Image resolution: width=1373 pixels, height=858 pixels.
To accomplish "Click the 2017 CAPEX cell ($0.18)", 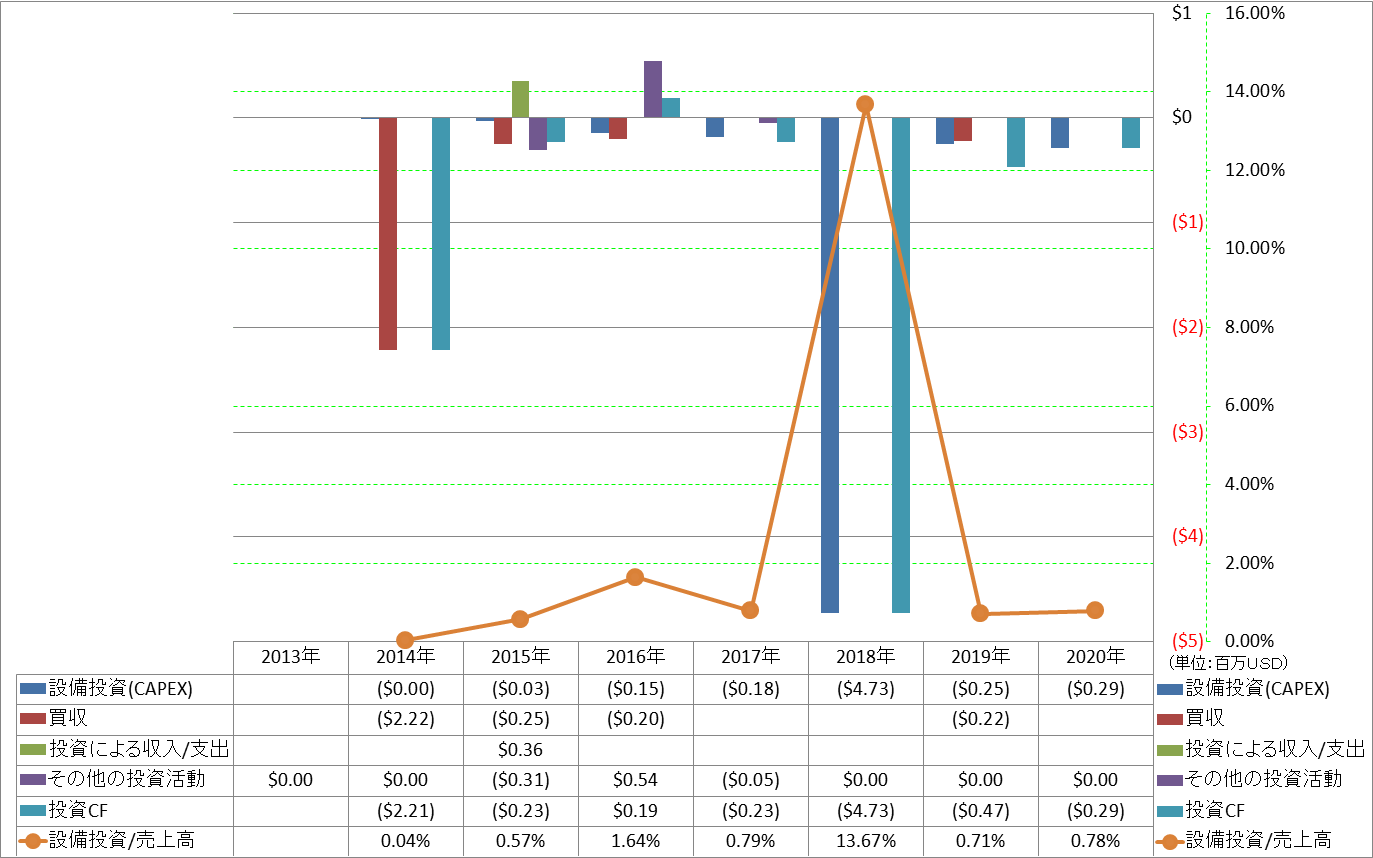I will (750, 688).
